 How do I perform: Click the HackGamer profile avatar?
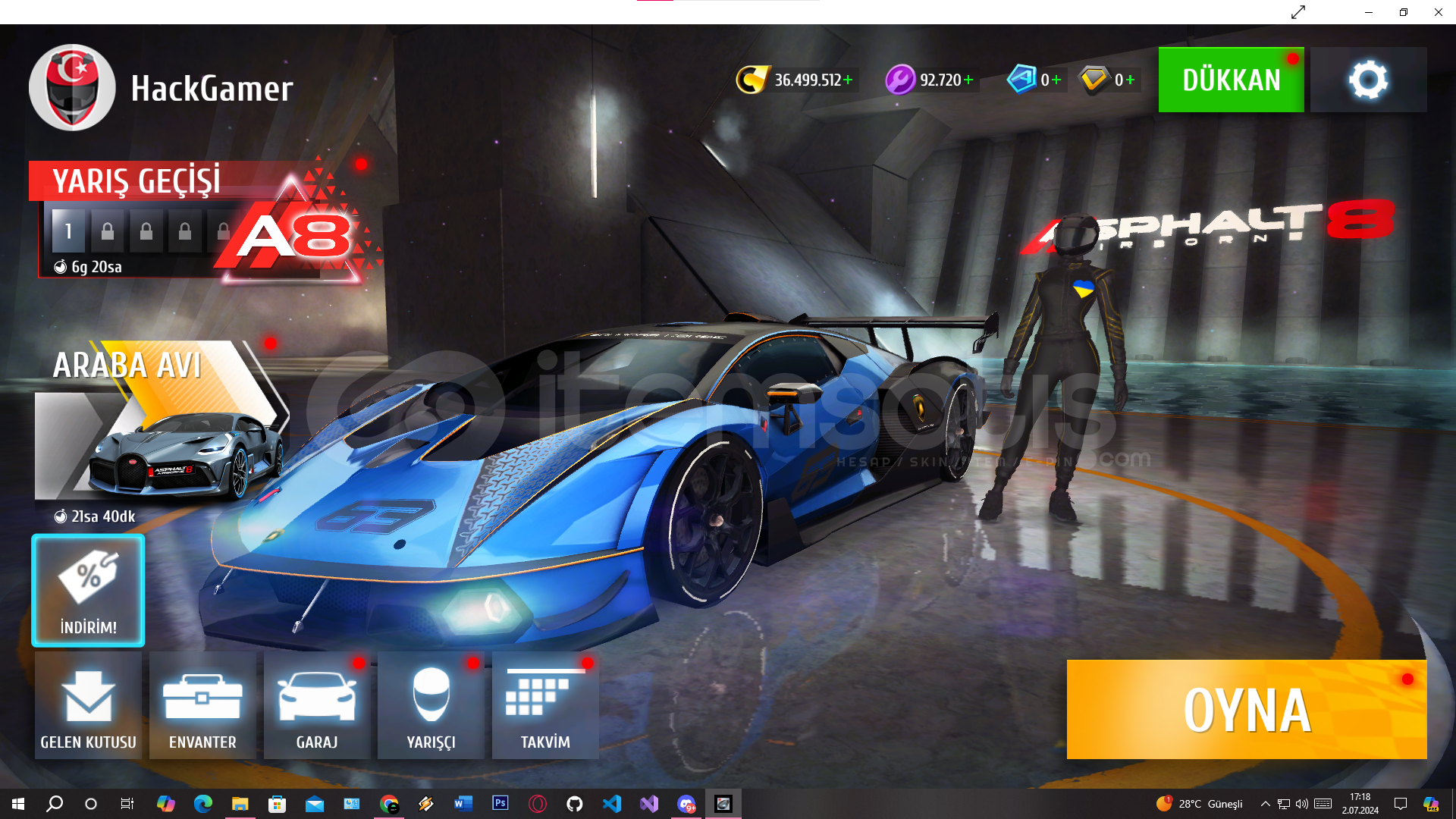tap(72, 87)
